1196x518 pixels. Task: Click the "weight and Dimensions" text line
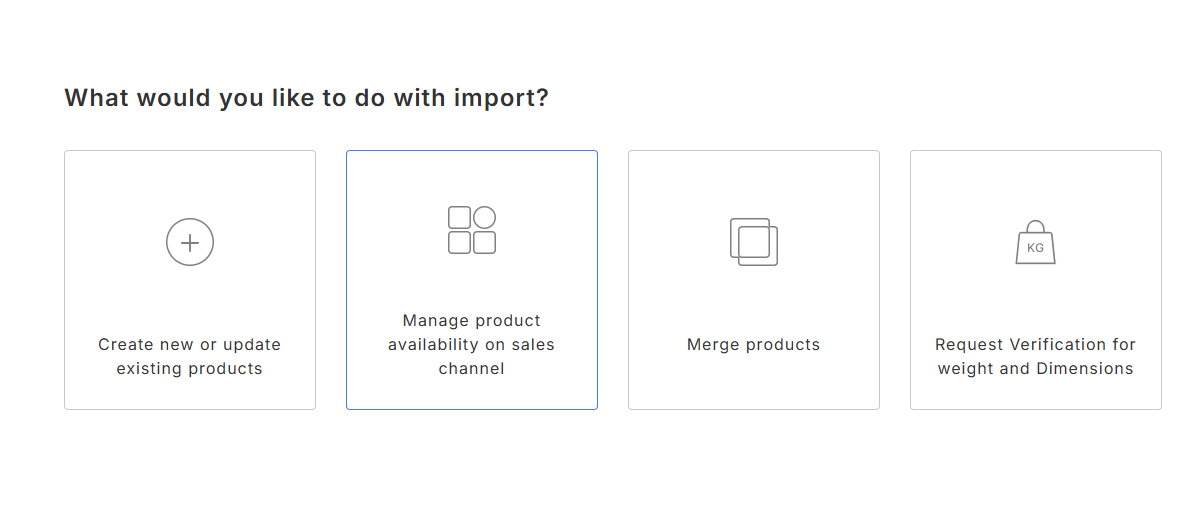[x=1036, y=368]
